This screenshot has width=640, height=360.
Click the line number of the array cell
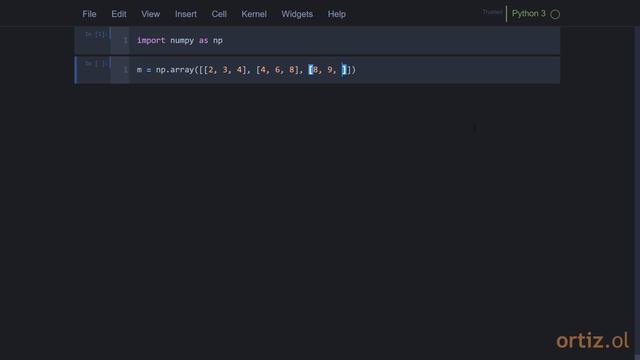[x=125, y=70]
